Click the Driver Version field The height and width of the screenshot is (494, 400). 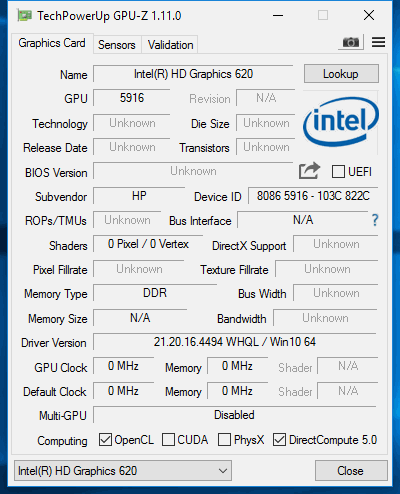tap(235, 342)
